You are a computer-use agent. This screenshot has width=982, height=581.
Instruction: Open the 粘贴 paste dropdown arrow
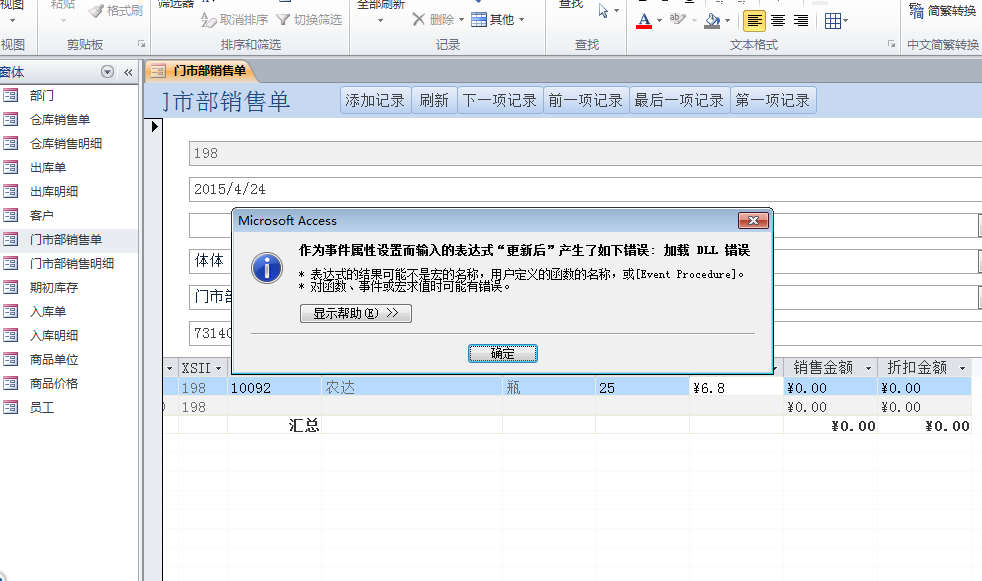click(63, 21)
